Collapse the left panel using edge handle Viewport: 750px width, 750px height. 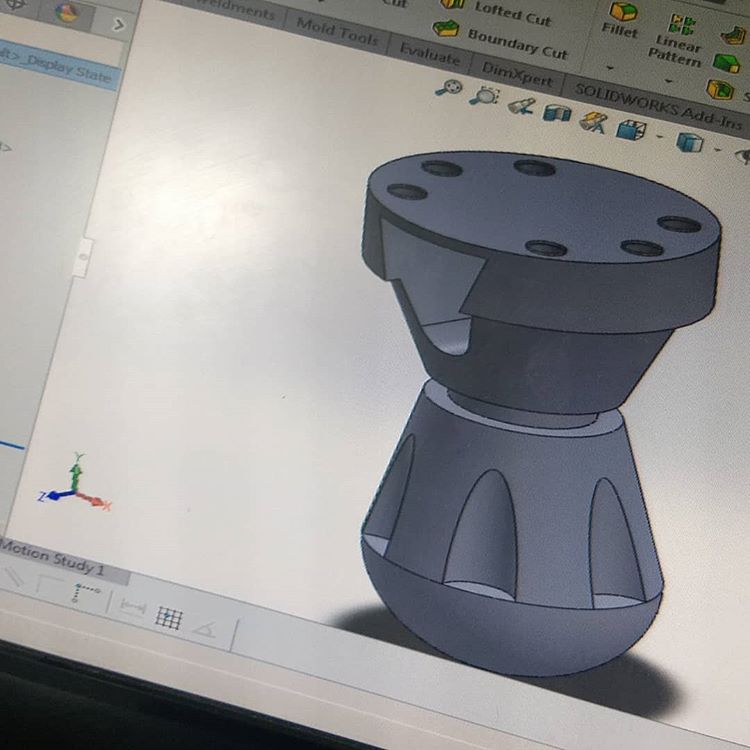pos(83,257)
